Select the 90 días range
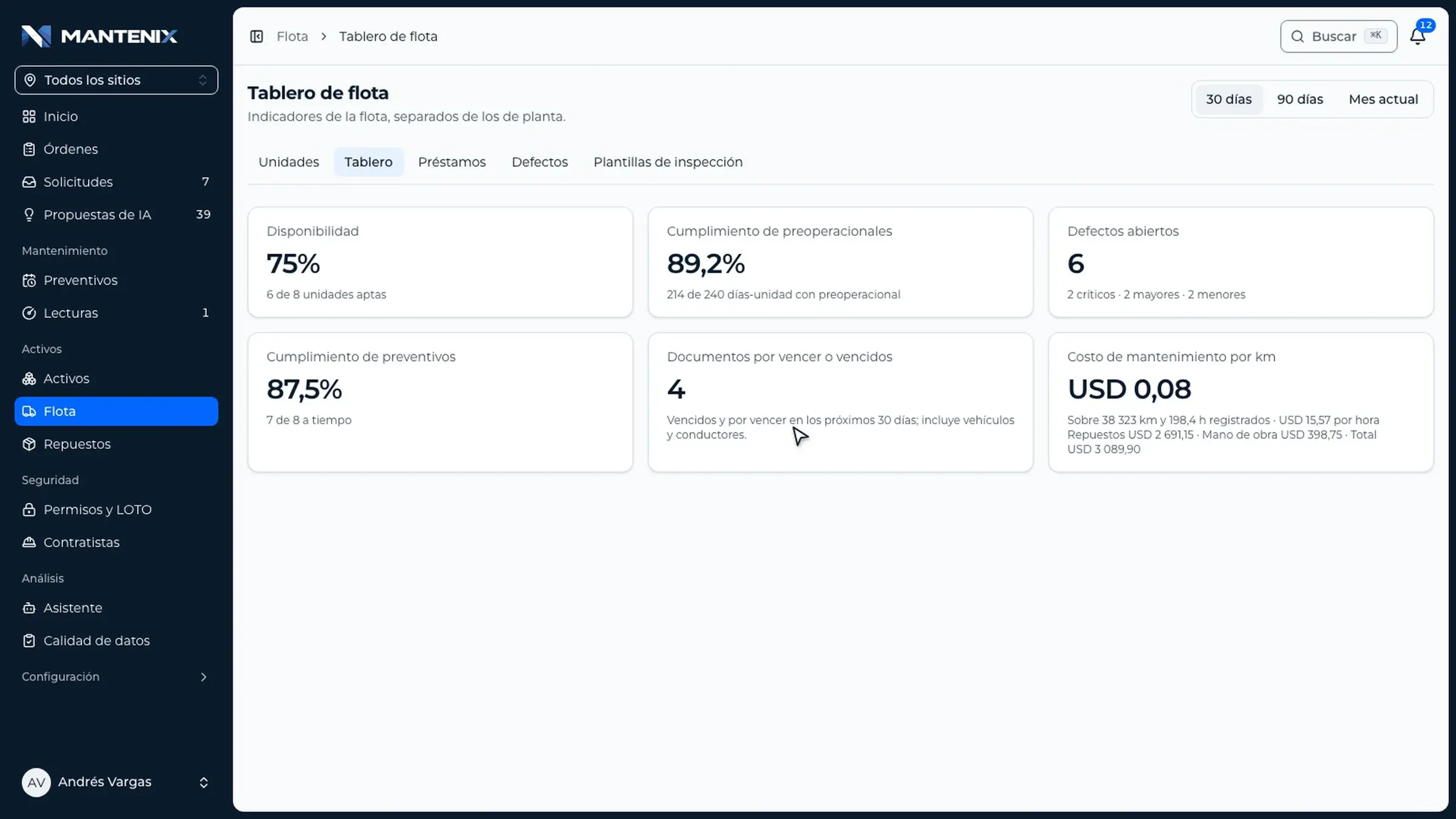The height and width of the screenshot is (819, 1456). click(1300, 99)
